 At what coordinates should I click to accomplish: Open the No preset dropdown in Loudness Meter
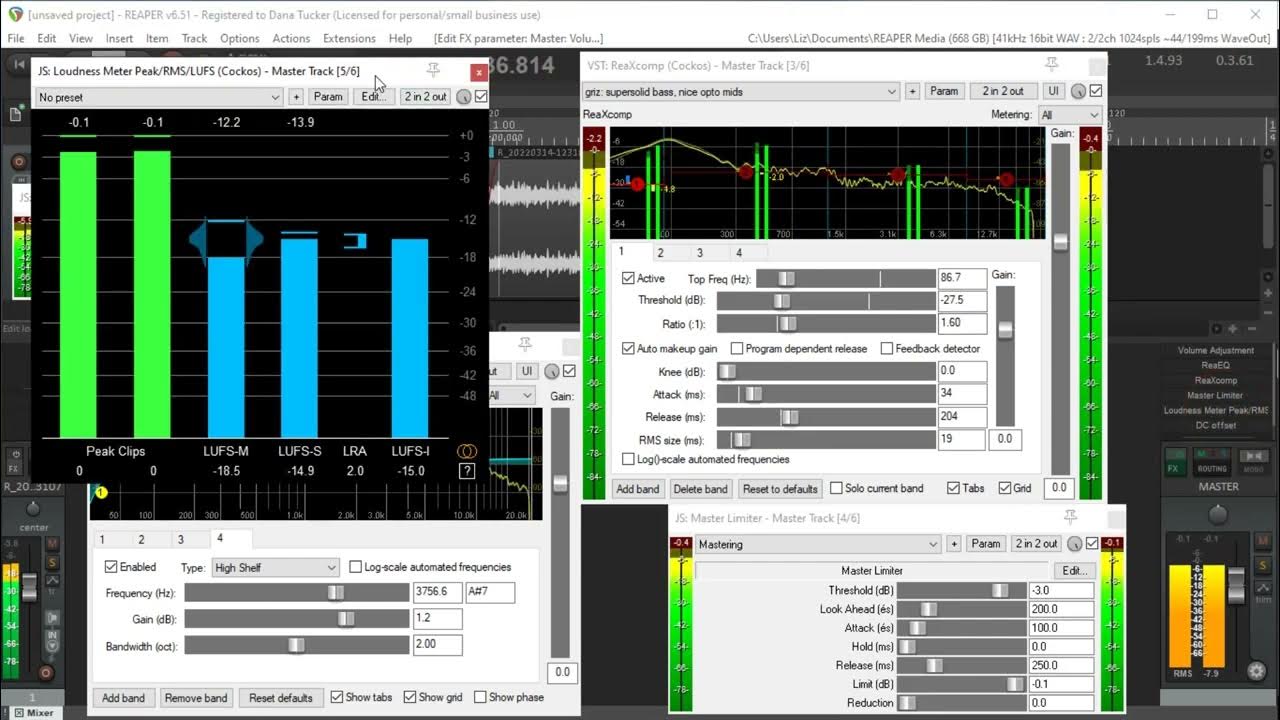159,97
